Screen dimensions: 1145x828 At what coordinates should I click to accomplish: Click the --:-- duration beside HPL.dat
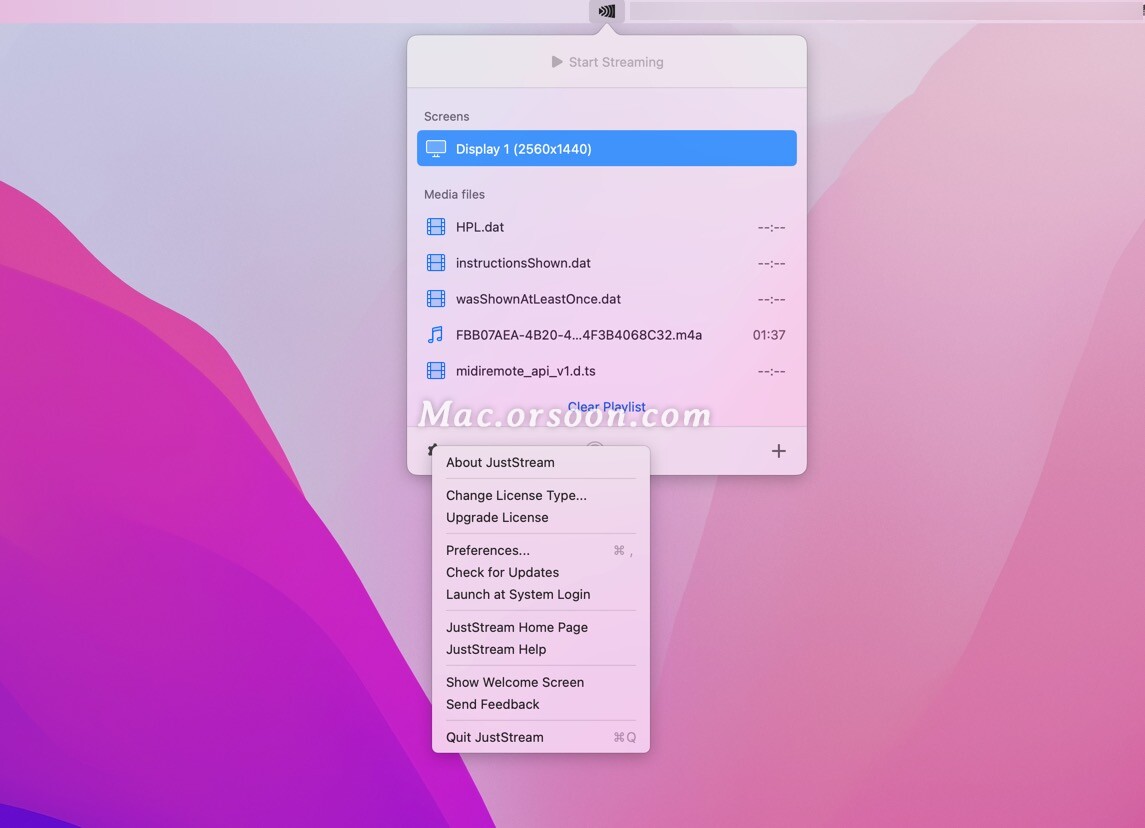771,228
